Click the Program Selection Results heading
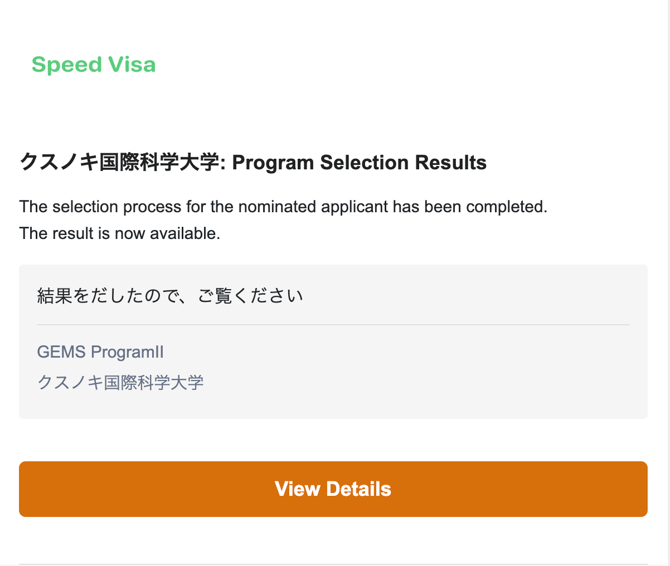670x566 pixels. pos(359,162)
